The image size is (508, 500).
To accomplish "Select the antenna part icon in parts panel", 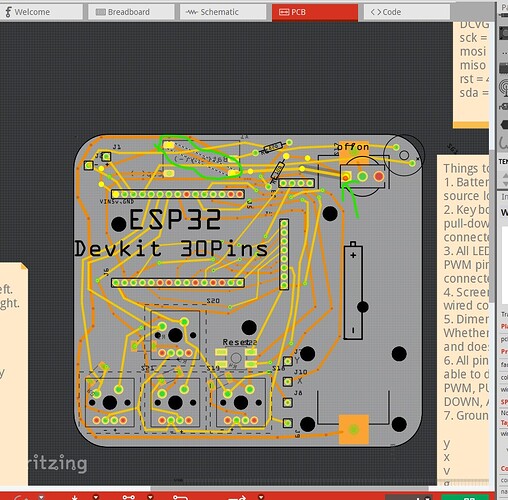I will pos(503,87).
